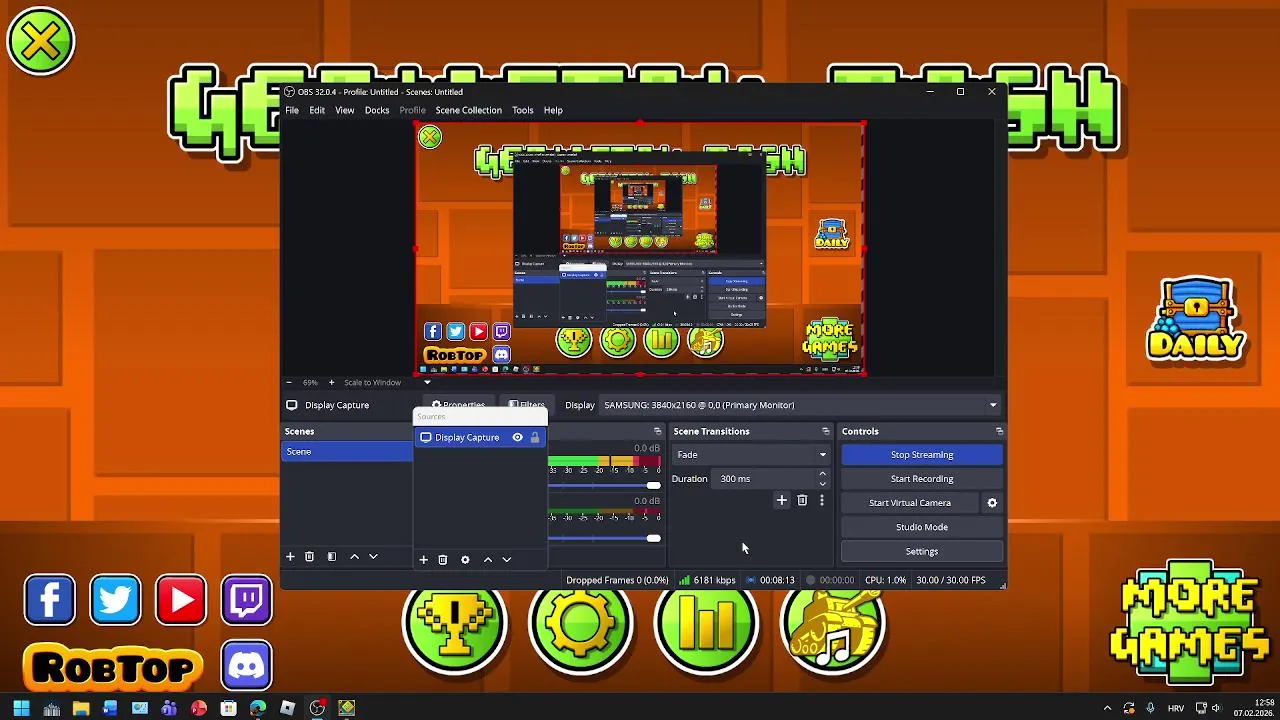Open Geometry Dash stats bars button

click(707, 622)
